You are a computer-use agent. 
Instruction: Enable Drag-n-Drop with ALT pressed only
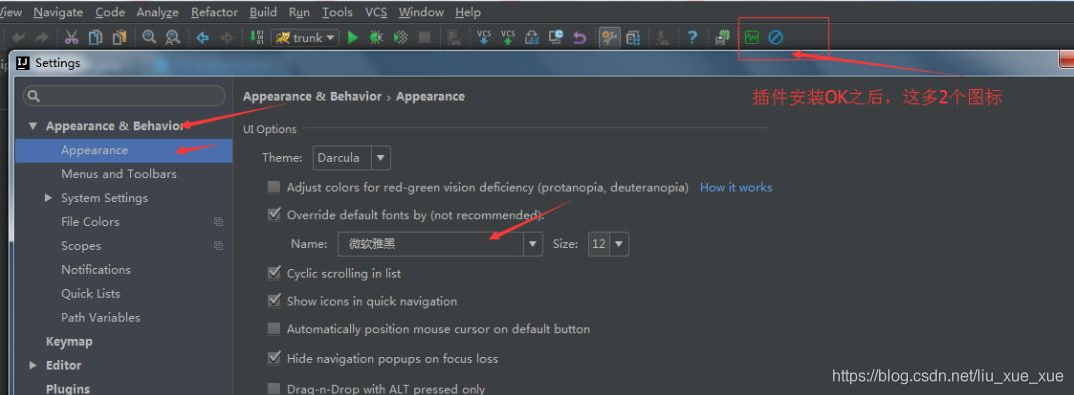274,389
